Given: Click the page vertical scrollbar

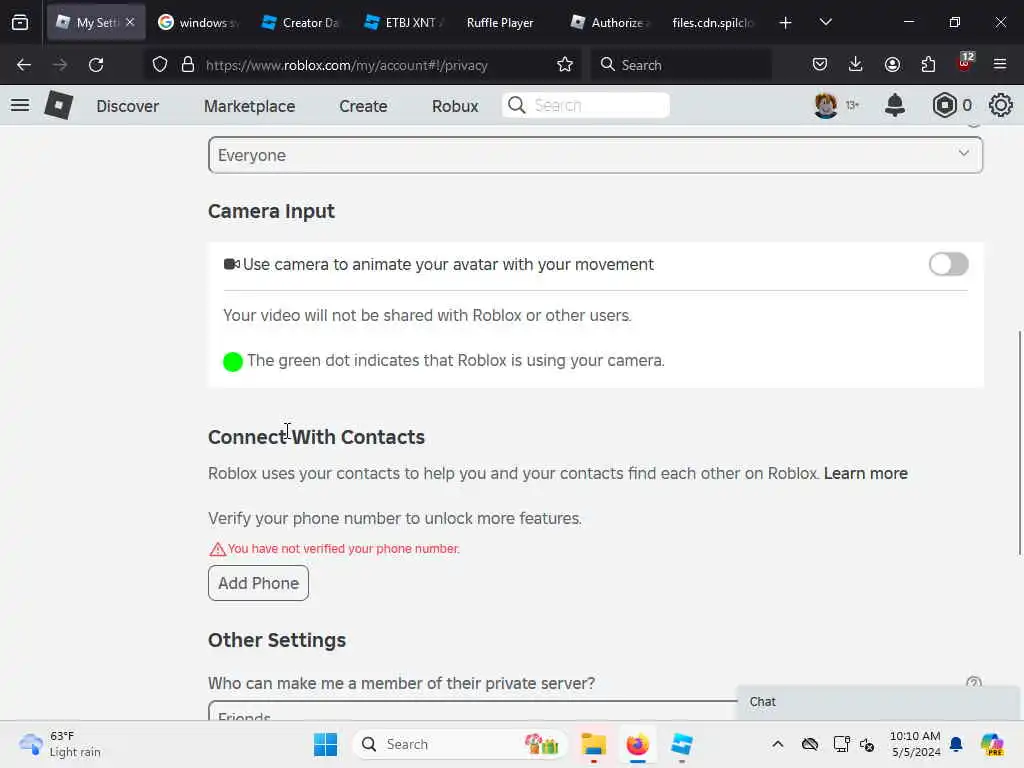Looking at the screenshot, I should 1019,444.
